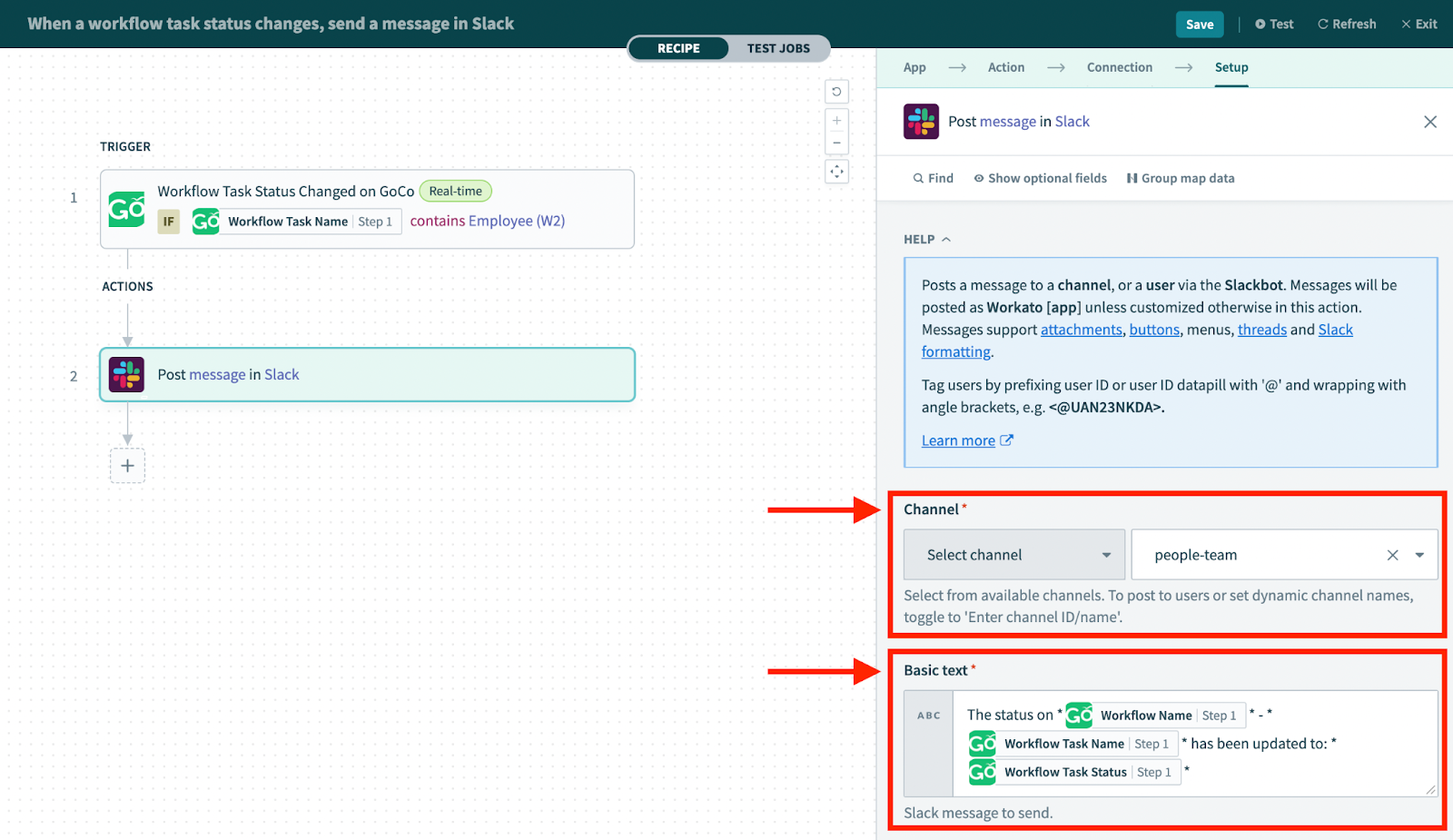Switch to the TEST JOBS view

click(x=778, y=48)
